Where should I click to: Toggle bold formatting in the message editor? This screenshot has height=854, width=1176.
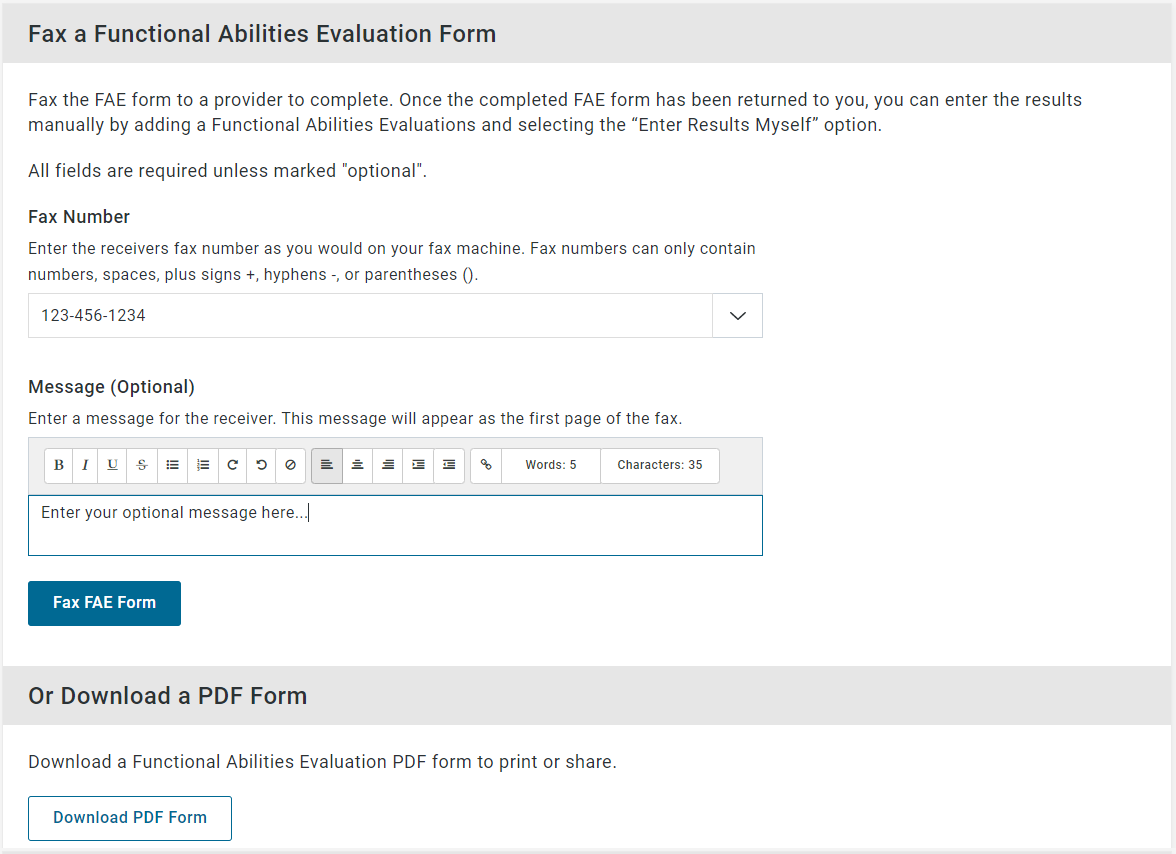click(x=59, y=465)
